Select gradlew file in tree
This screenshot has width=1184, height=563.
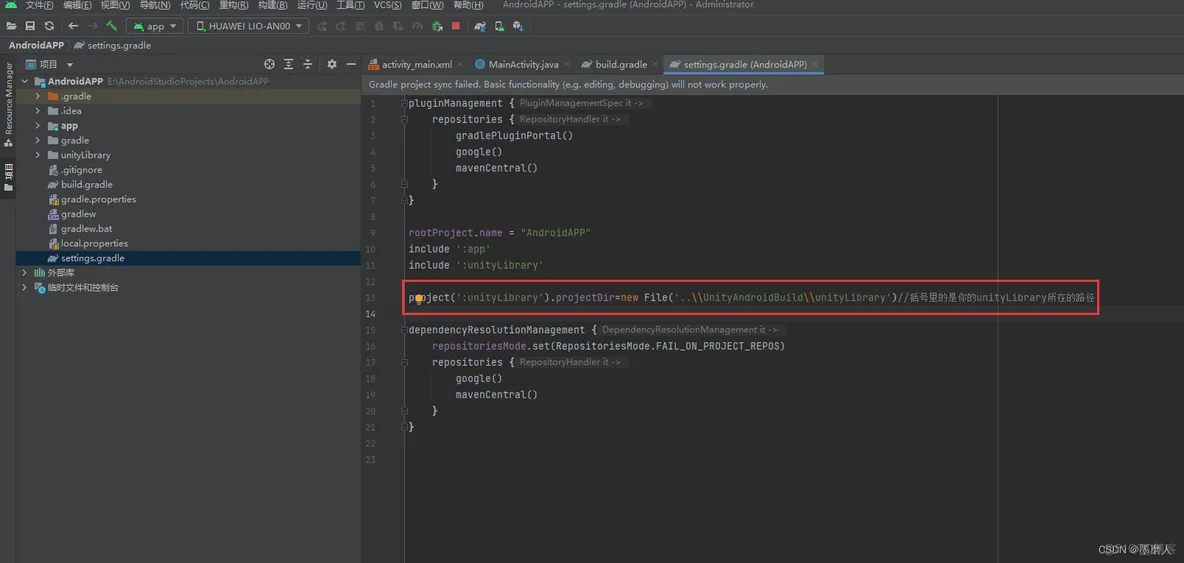pyautogui.click(x=79, y=214)
